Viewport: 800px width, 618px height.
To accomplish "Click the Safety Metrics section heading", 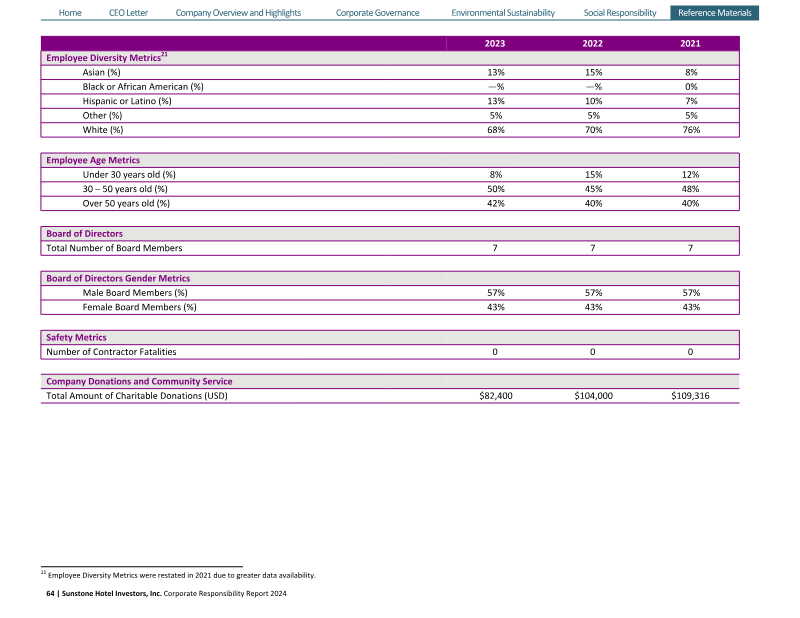I will tap(76, 337).
